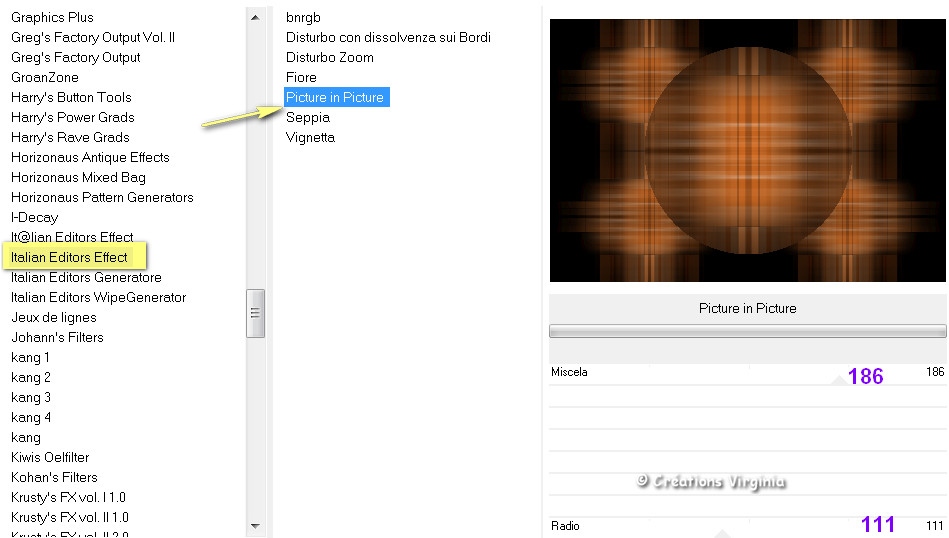The width and height of the screenshot is (949, 538).
Task: Select Krusty's FX vol. II 1.0
Action: [x=70, y=517]
